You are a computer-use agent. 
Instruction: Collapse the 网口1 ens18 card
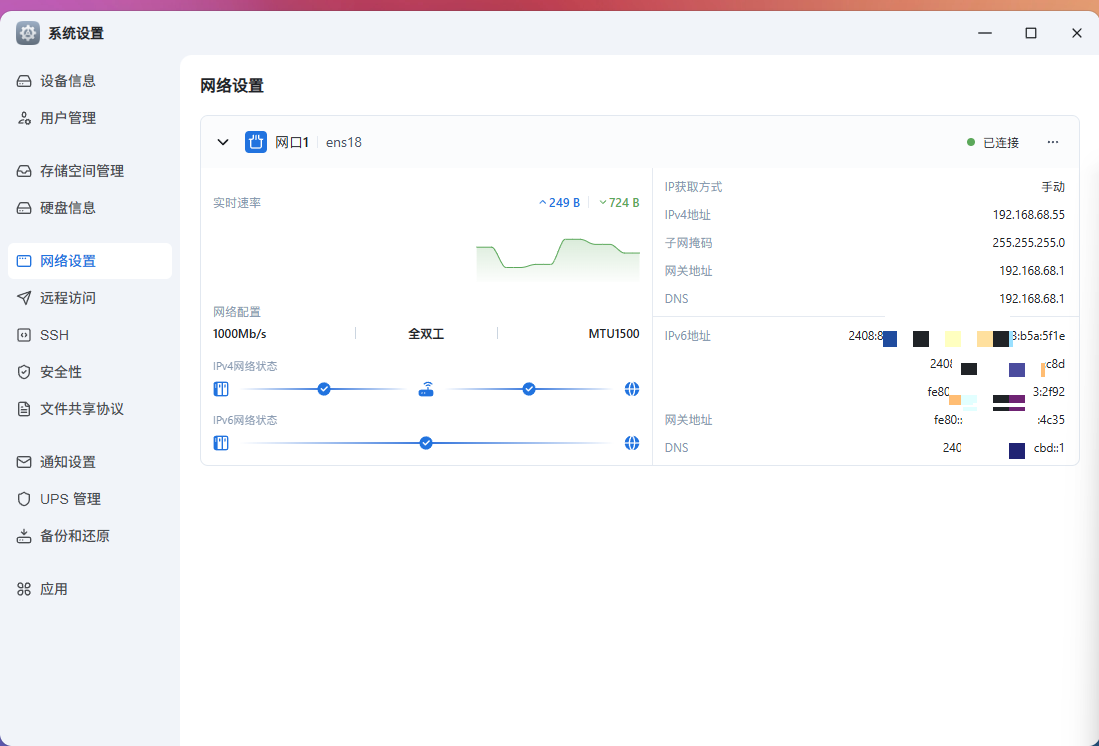pos(223,141)
